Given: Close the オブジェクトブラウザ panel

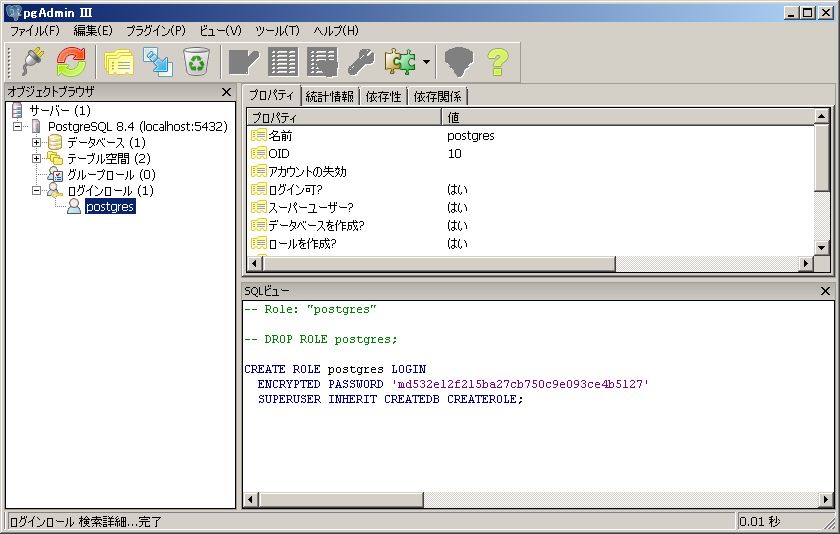Looking at the screenshot, I should pyautogui.click(x=227, y=92).
